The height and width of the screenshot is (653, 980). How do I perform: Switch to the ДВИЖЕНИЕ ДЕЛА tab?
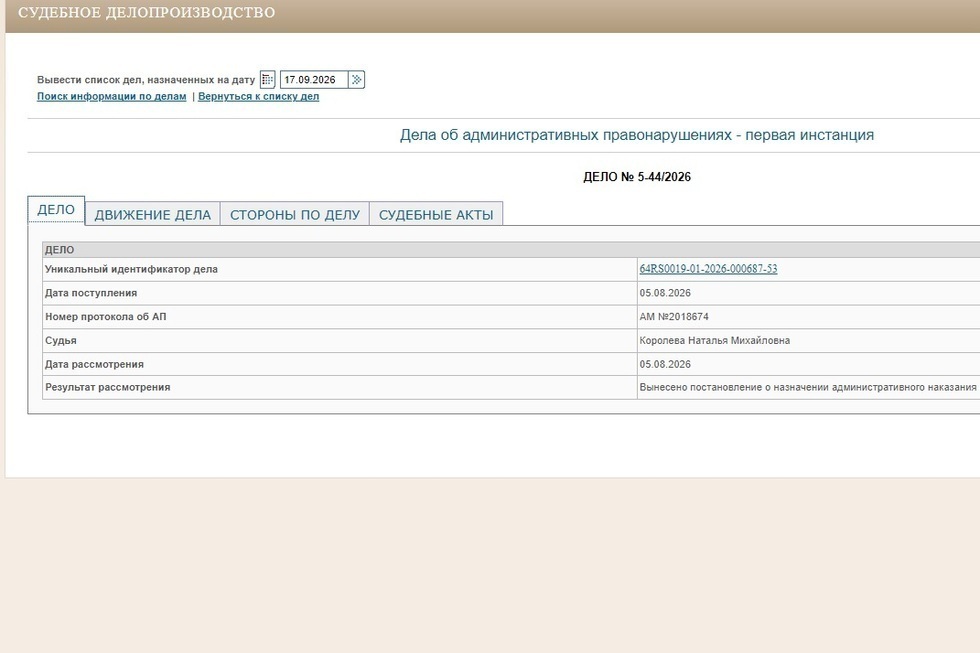pos(152,214)
